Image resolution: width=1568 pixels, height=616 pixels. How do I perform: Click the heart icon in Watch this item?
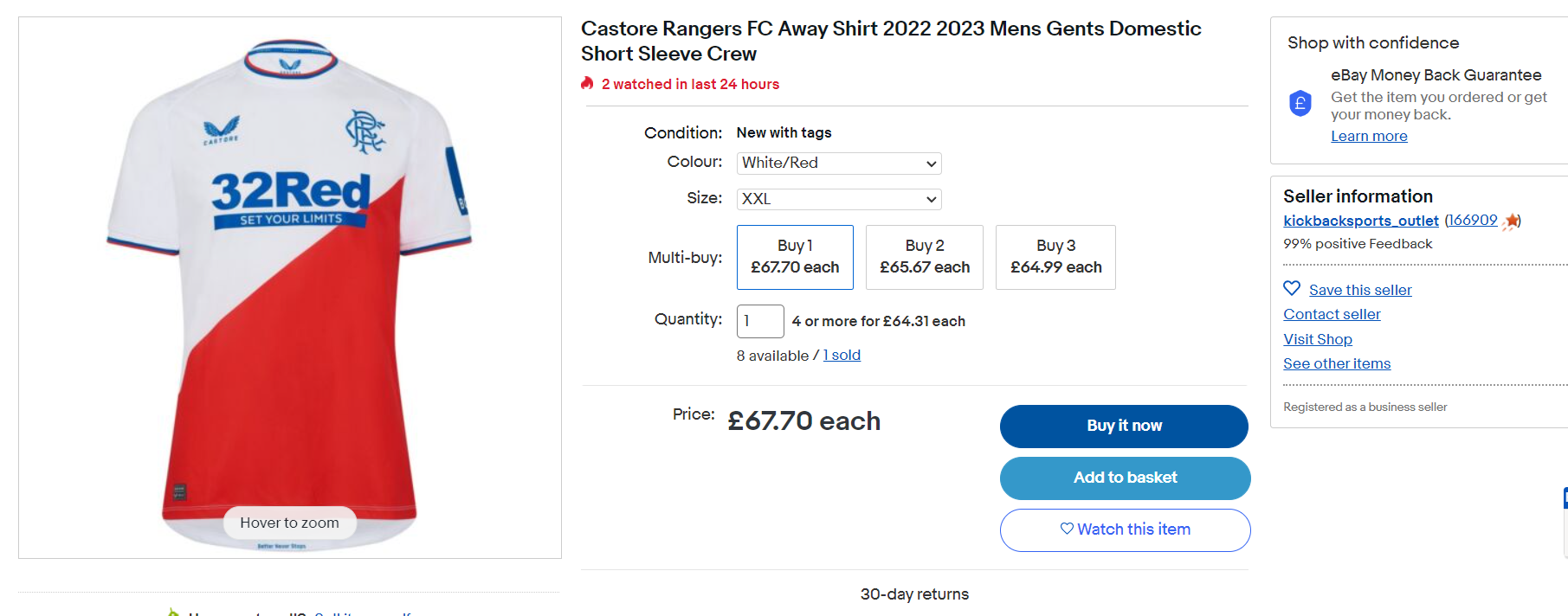(x=1067, y=529)
